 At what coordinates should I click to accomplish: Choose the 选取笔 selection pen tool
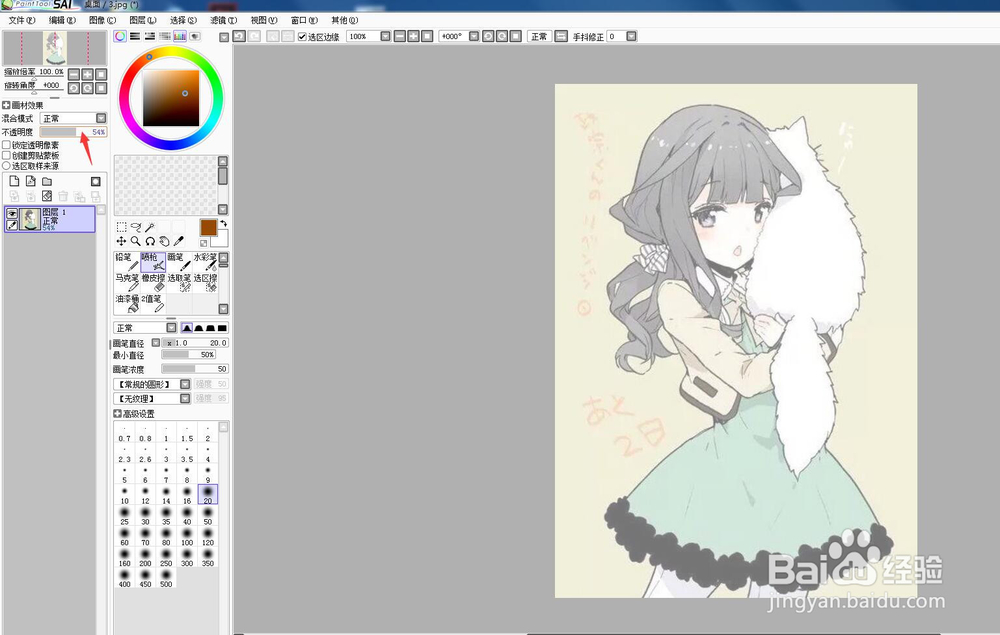click(179, 283)
